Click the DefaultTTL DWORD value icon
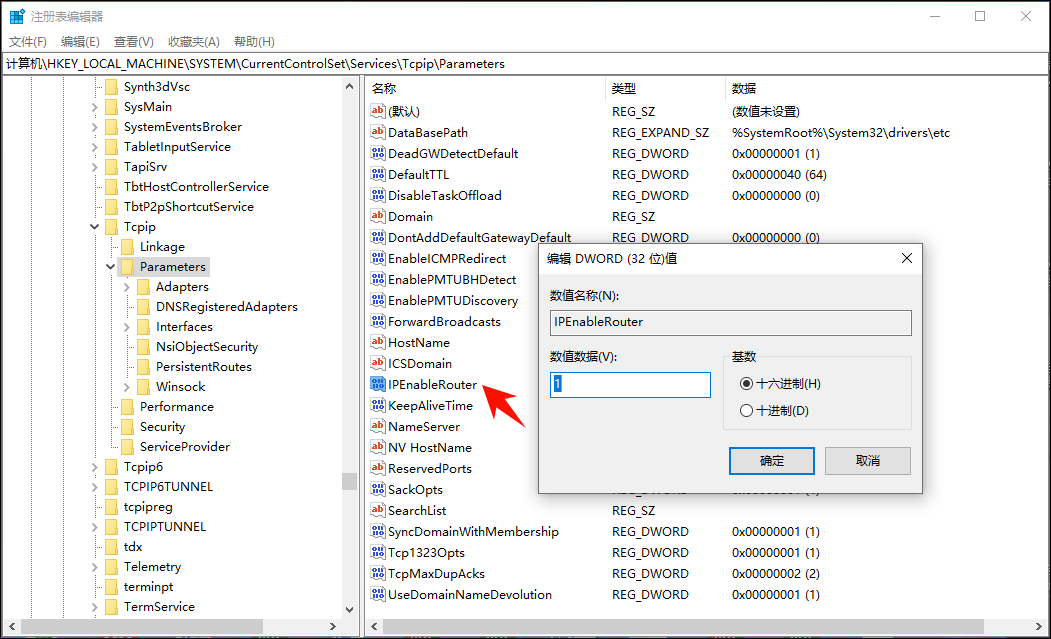Image resolution: width=1051 pixels, height=639 pixels. [378, 174]
